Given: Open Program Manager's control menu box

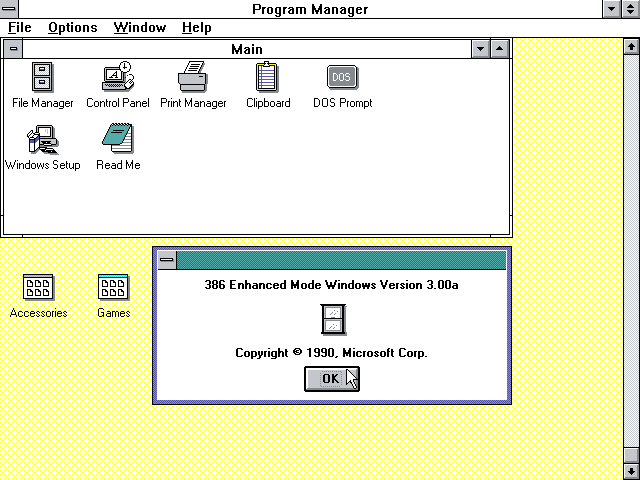Looking at the screenshot, I should tap(9, 9).
